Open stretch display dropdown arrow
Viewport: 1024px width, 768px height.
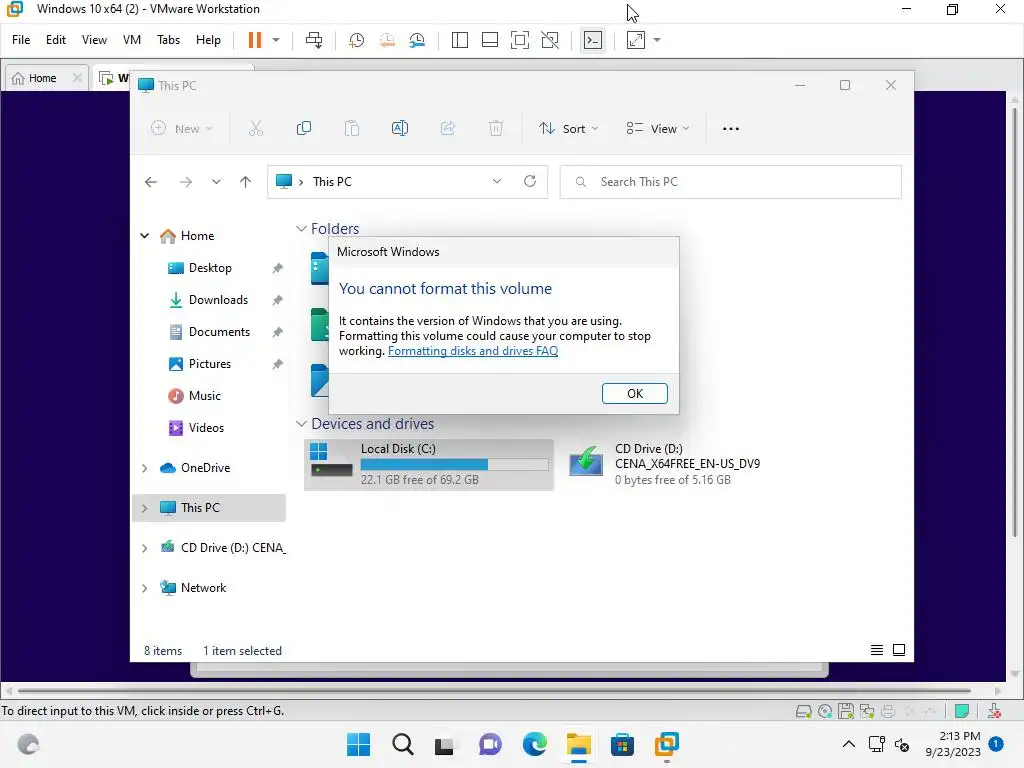pyautogui.click(x=657, y=40)
